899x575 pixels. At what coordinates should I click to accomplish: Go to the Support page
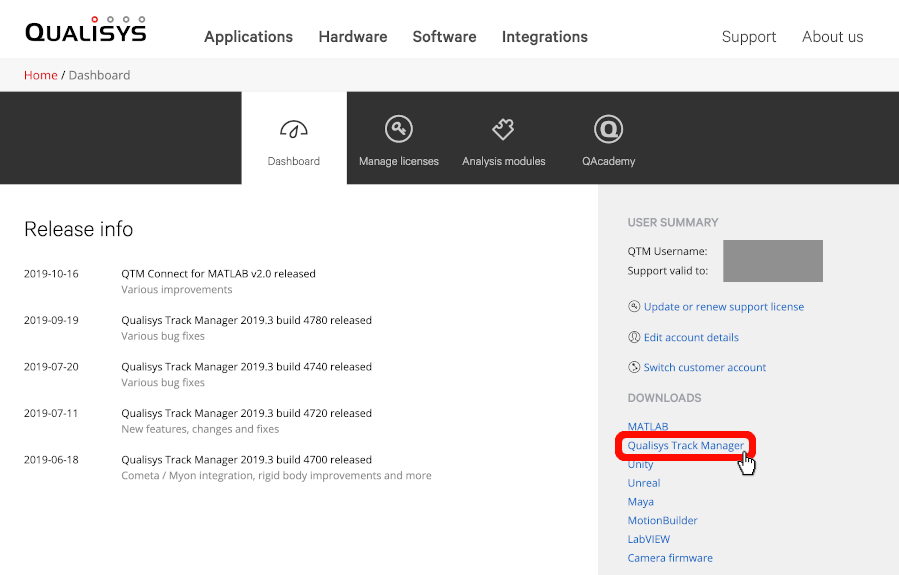pos(749,37)
